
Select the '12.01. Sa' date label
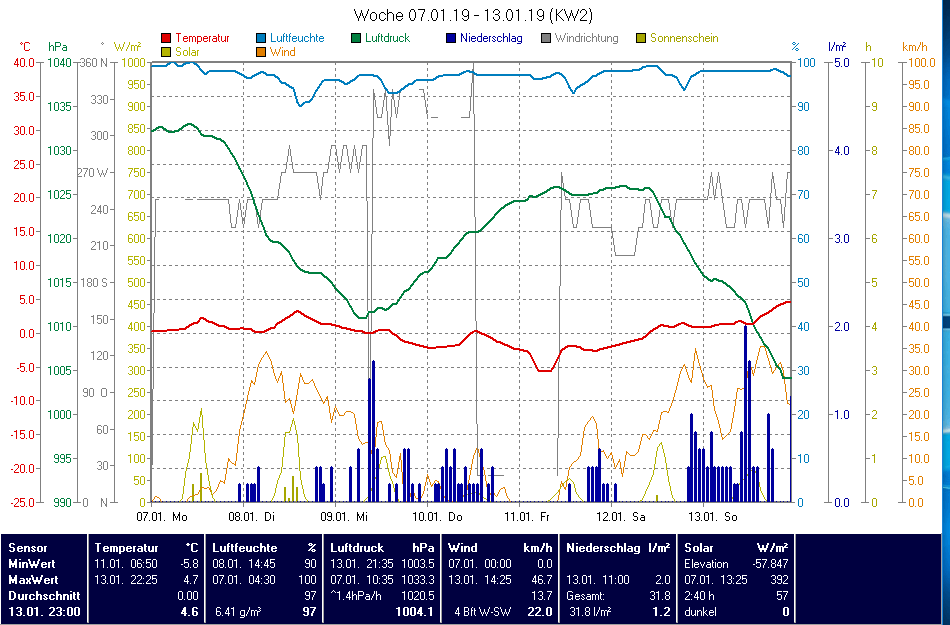coord(621,517)
